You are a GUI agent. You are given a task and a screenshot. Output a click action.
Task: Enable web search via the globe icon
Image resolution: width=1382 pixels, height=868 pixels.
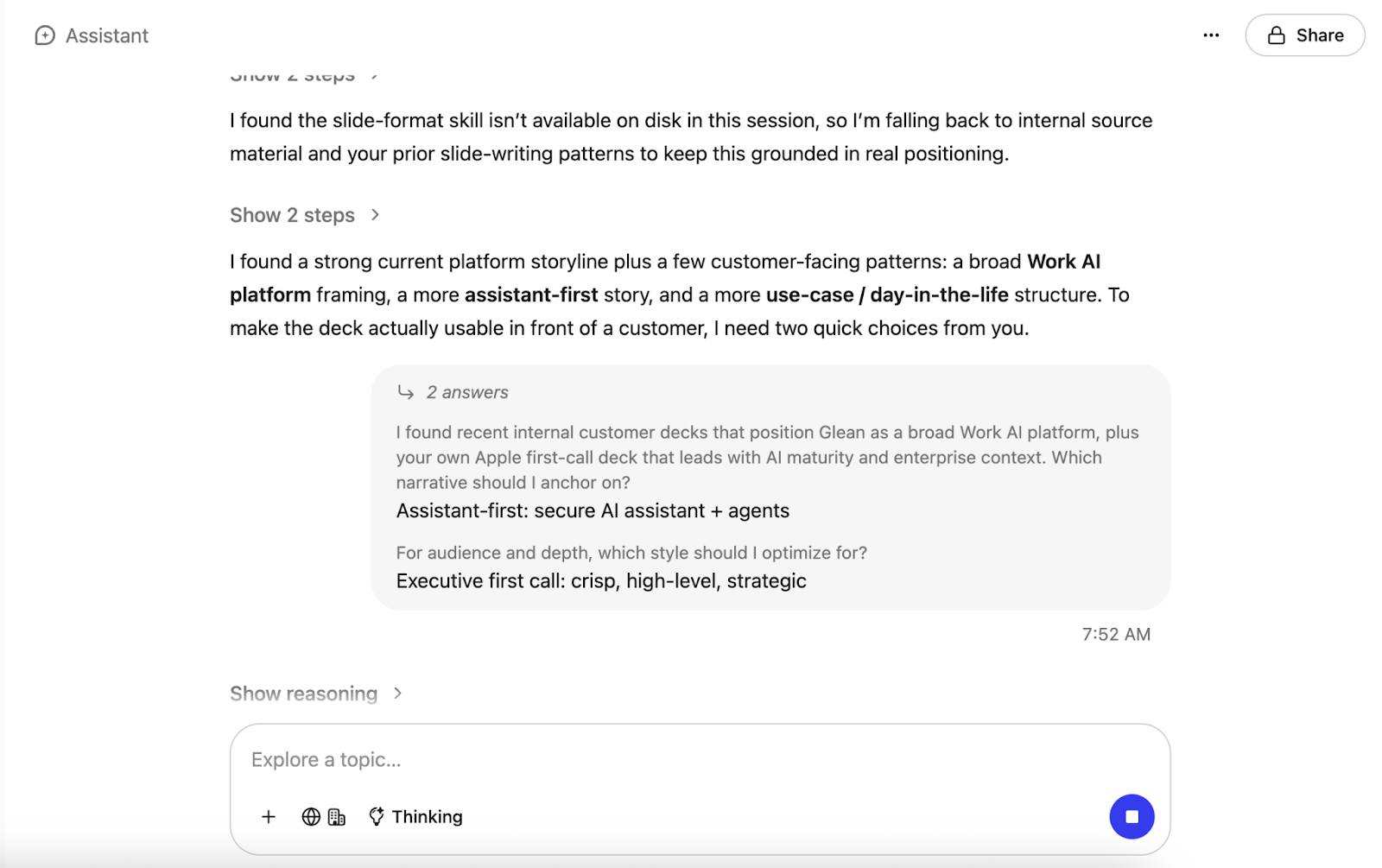[x=312, y=816]
